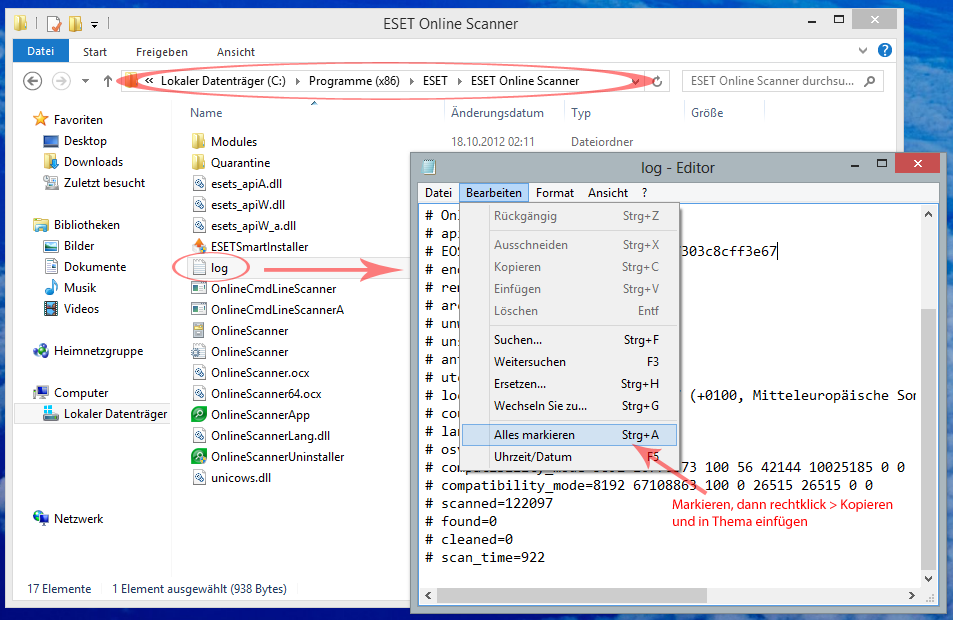Image resolution: width=953 pixels, height=620 pixels.
Task: Click the Programme (x86) breadcrumb
Action: (354, 81)
